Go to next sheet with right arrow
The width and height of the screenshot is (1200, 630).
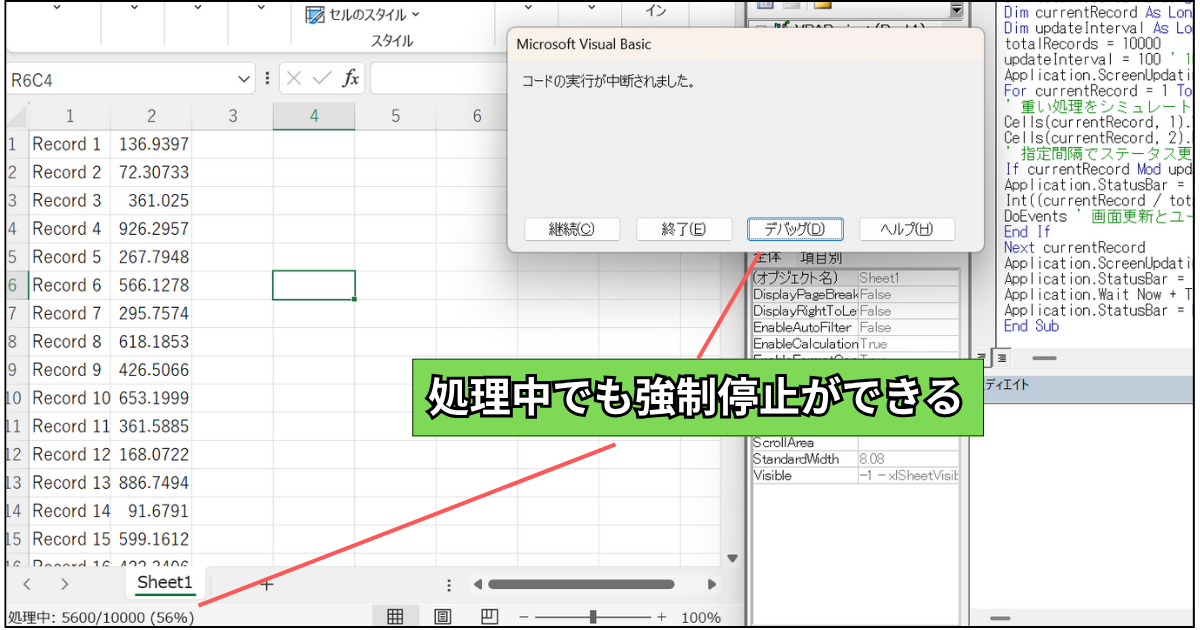click(x=64, y=584)
